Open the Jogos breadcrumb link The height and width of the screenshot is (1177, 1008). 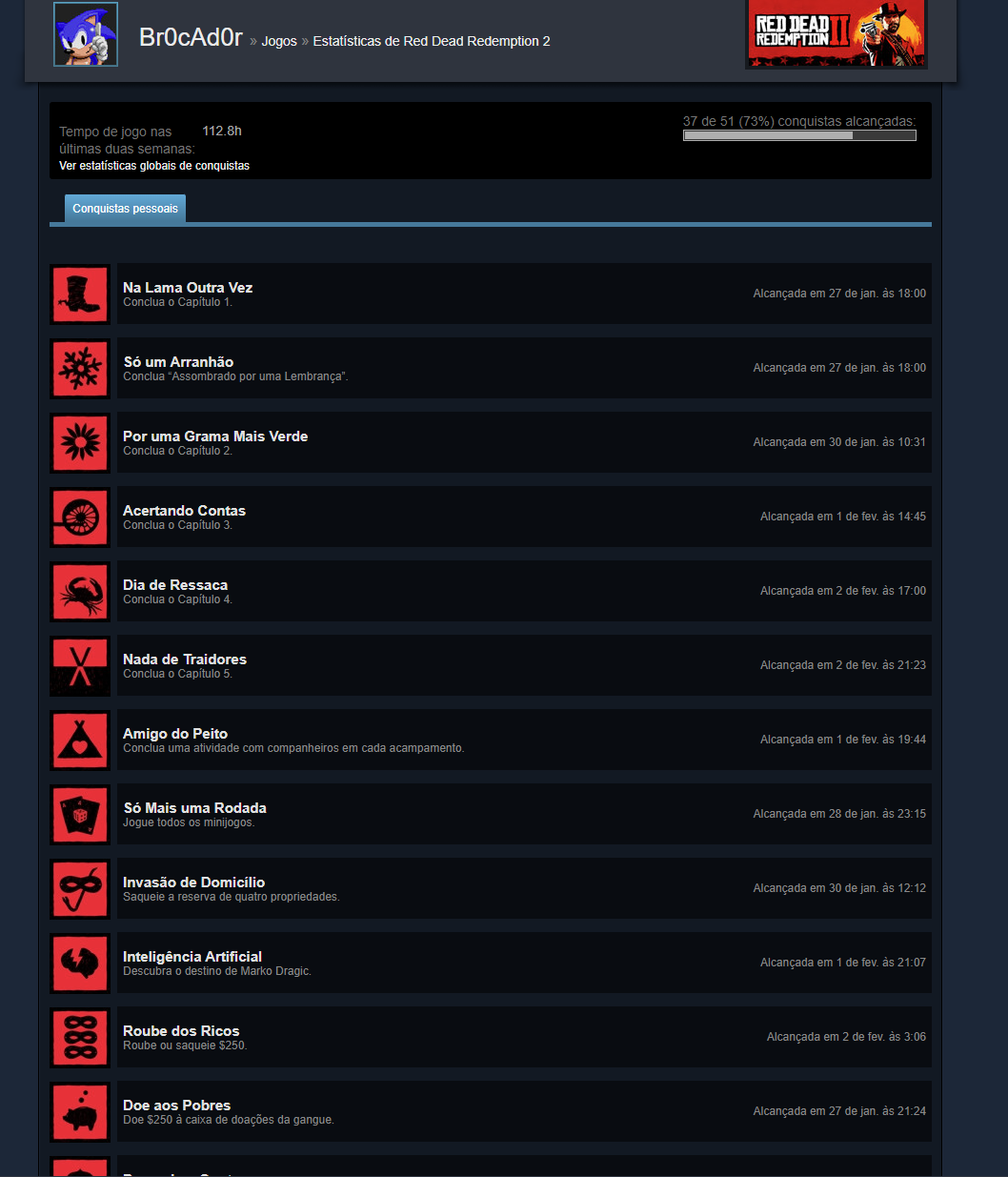tap(279, 41)
